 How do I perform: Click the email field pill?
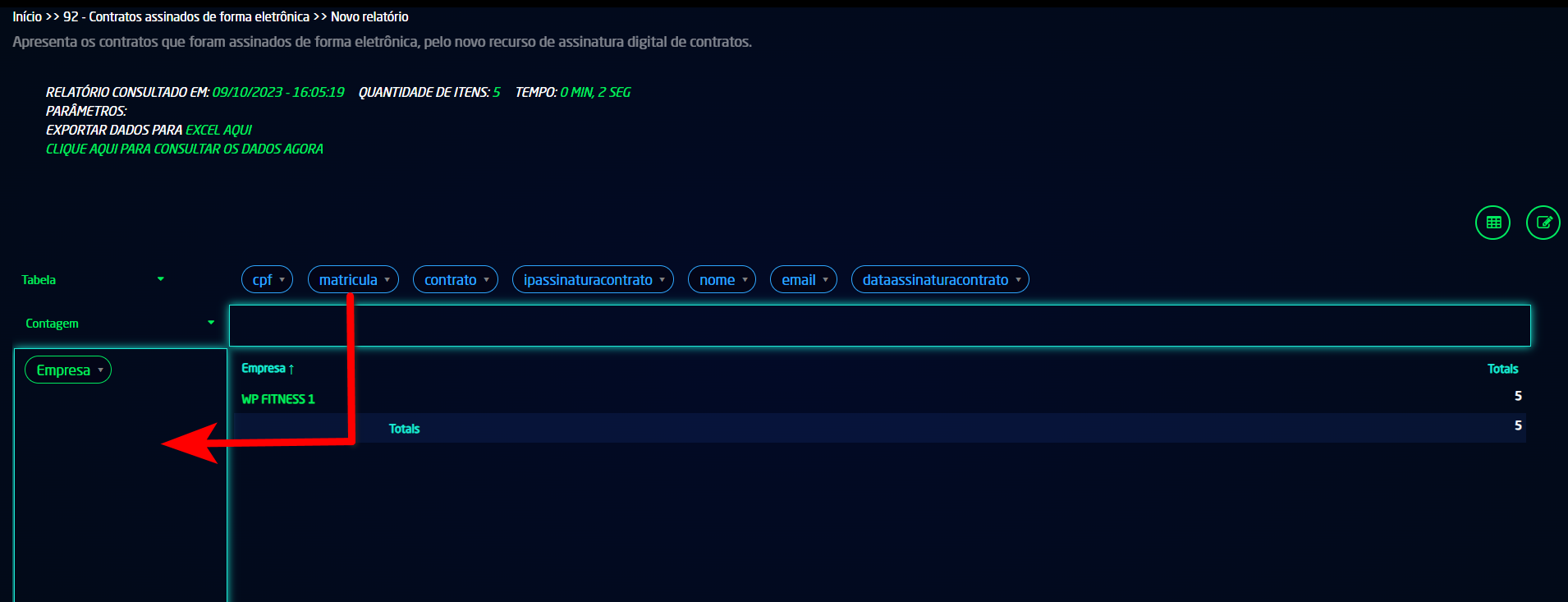point(798,280)
